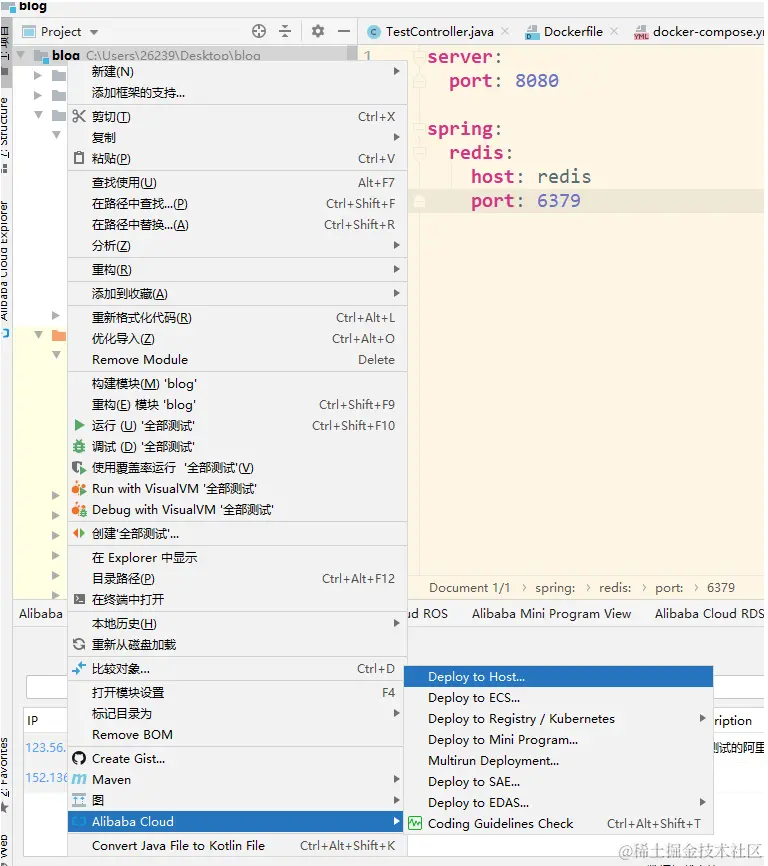Image resolution: width=768 pixels, height=866 pixels.
Task: Expand the 添加到收藏(A) submenu arrow
Action: 396,293
